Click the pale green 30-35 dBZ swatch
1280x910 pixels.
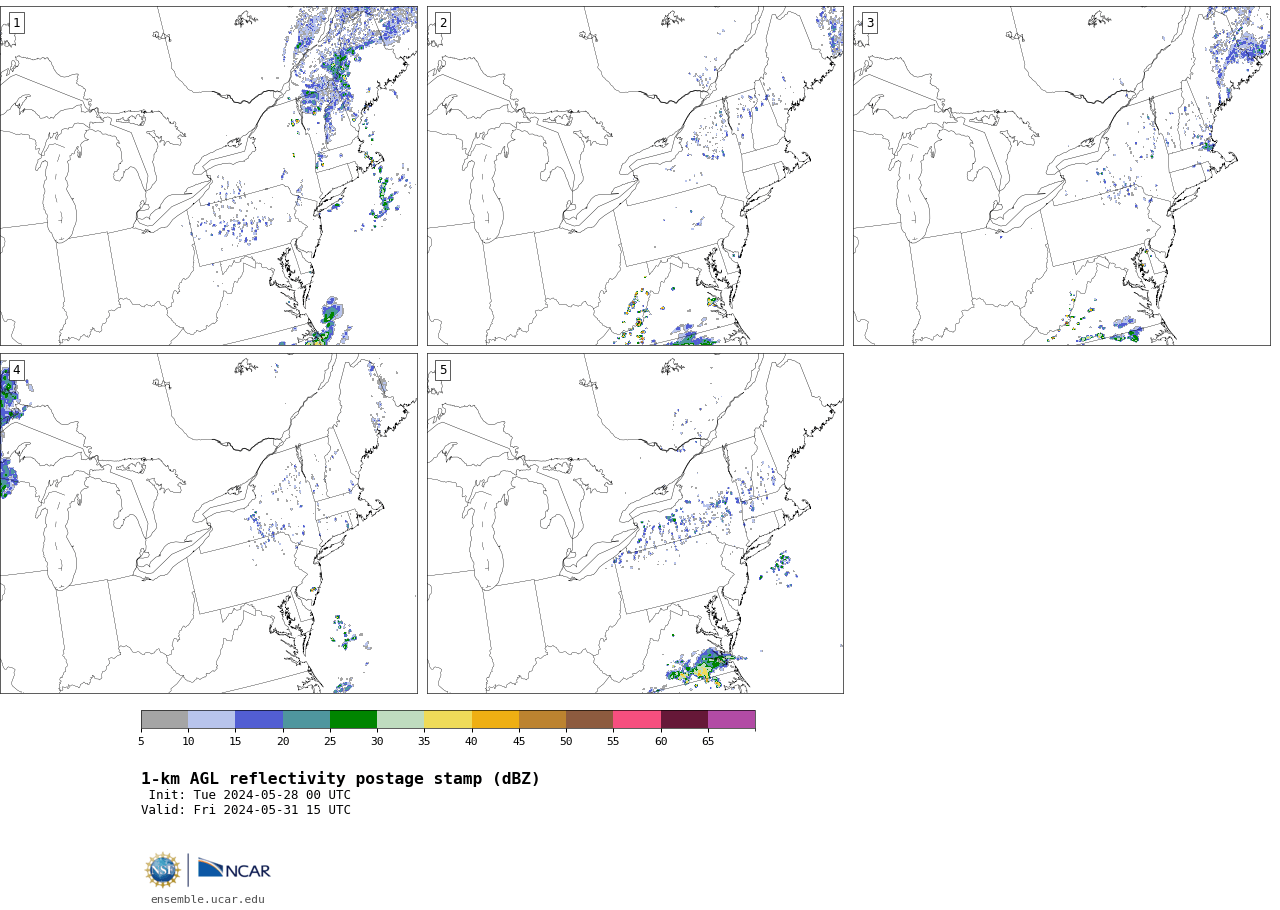[400, 720]
